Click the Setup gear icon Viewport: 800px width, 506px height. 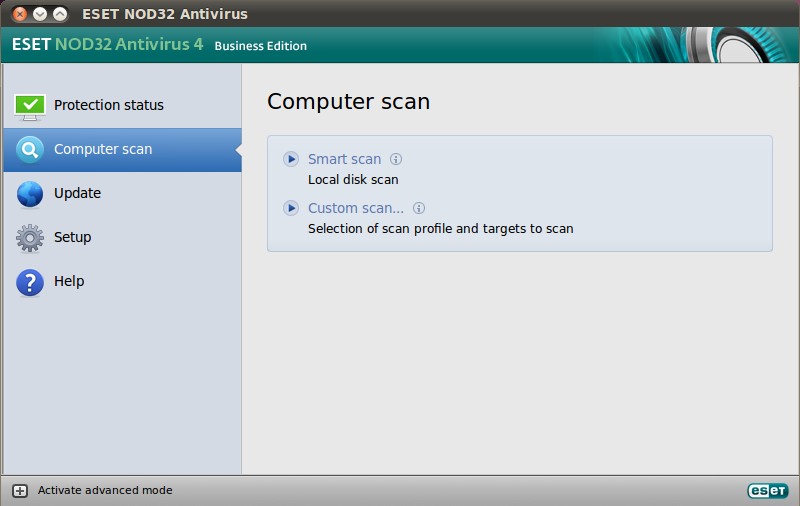point(30,238)
